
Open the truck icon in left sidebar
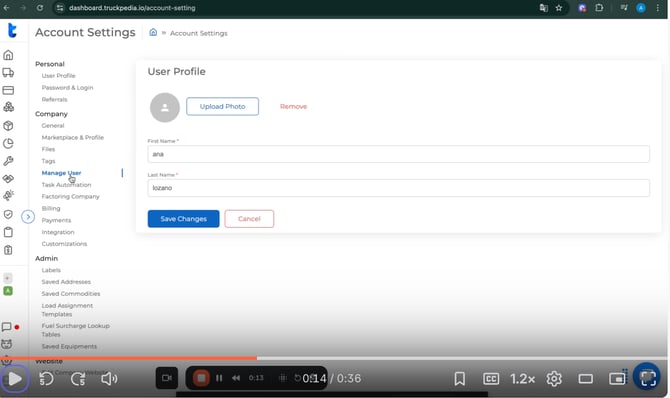pyautogui.click(x=8, y=73)
